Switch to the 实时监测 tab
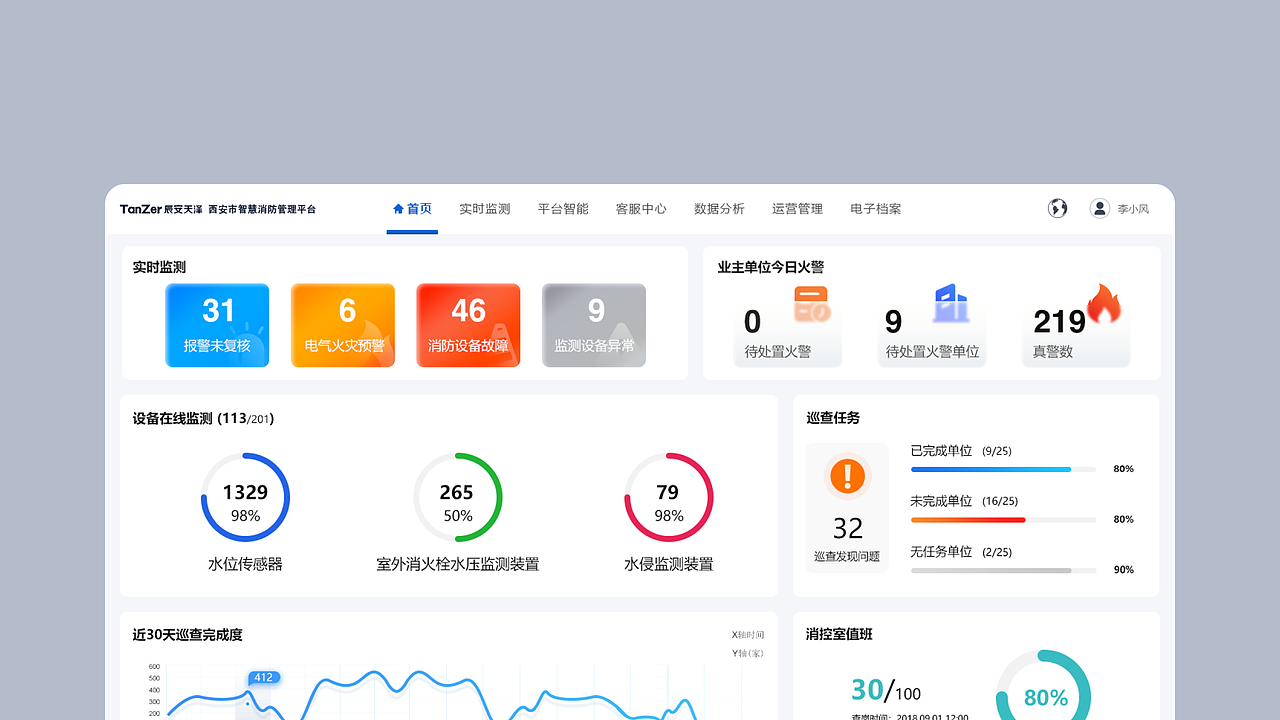Screen dimensions: 1280x720 point(485,209)
